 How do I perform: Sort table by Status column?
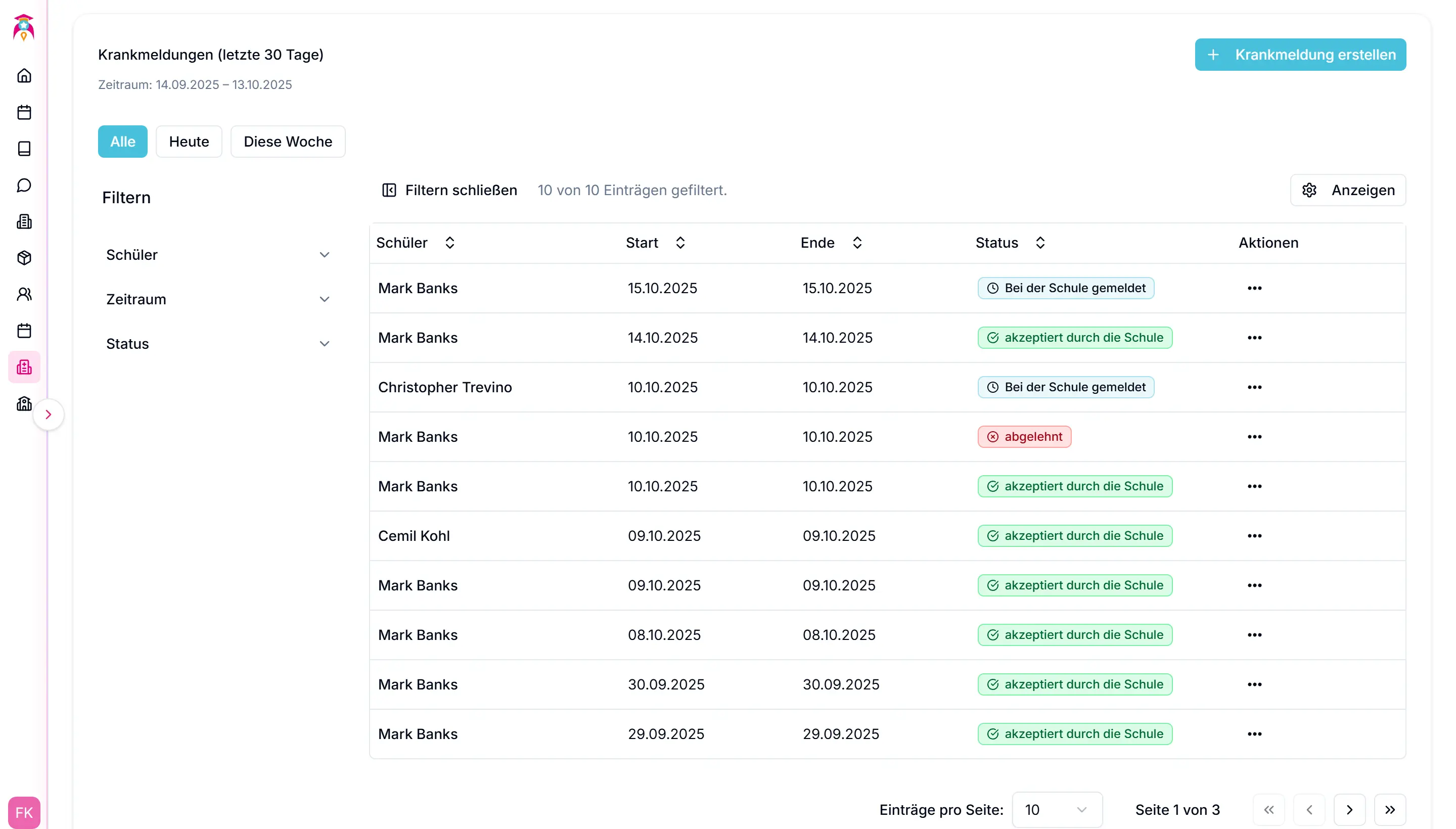click(x=1040, y=243)
